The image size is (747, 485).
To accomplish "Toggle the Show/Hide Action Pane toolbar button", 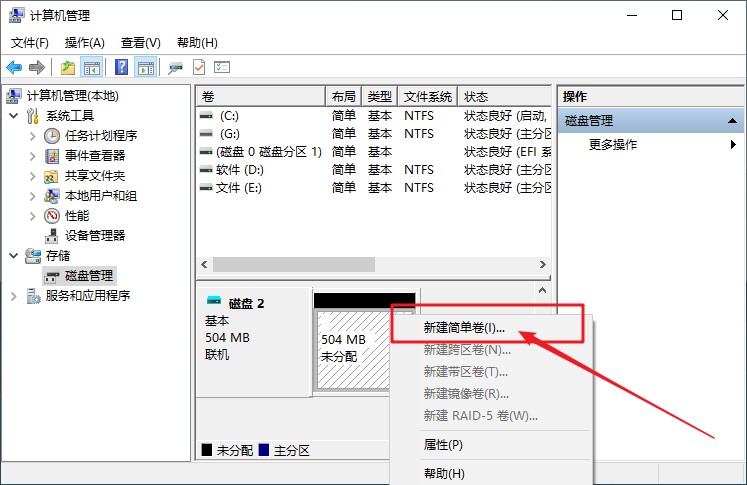I will pyautogui.click(x=145, y=67).
